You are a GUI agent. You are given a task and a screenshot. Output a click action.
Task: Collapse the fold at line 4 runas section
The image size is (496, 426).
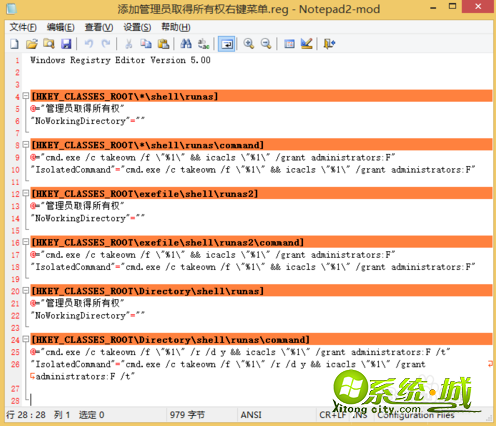[x=25, y=96]
